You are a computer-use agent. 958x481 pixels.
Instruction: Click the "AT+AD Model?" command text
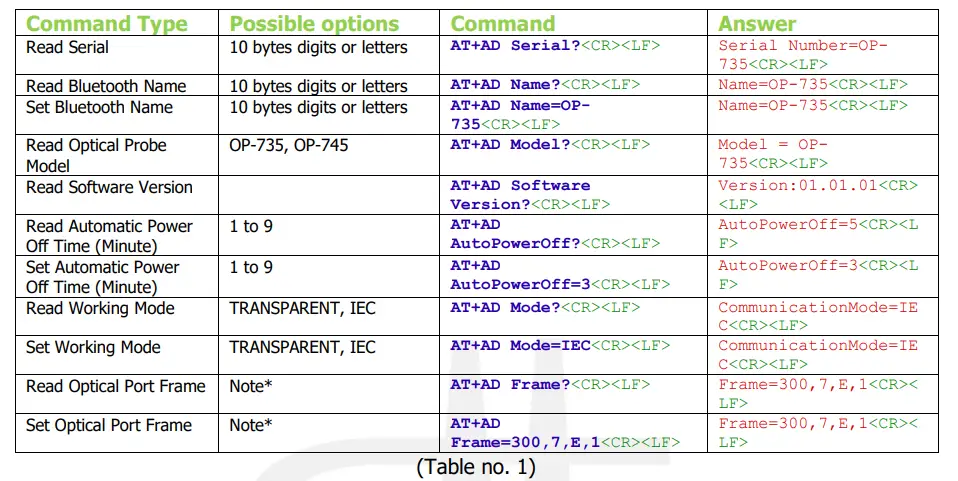point(508,145)
